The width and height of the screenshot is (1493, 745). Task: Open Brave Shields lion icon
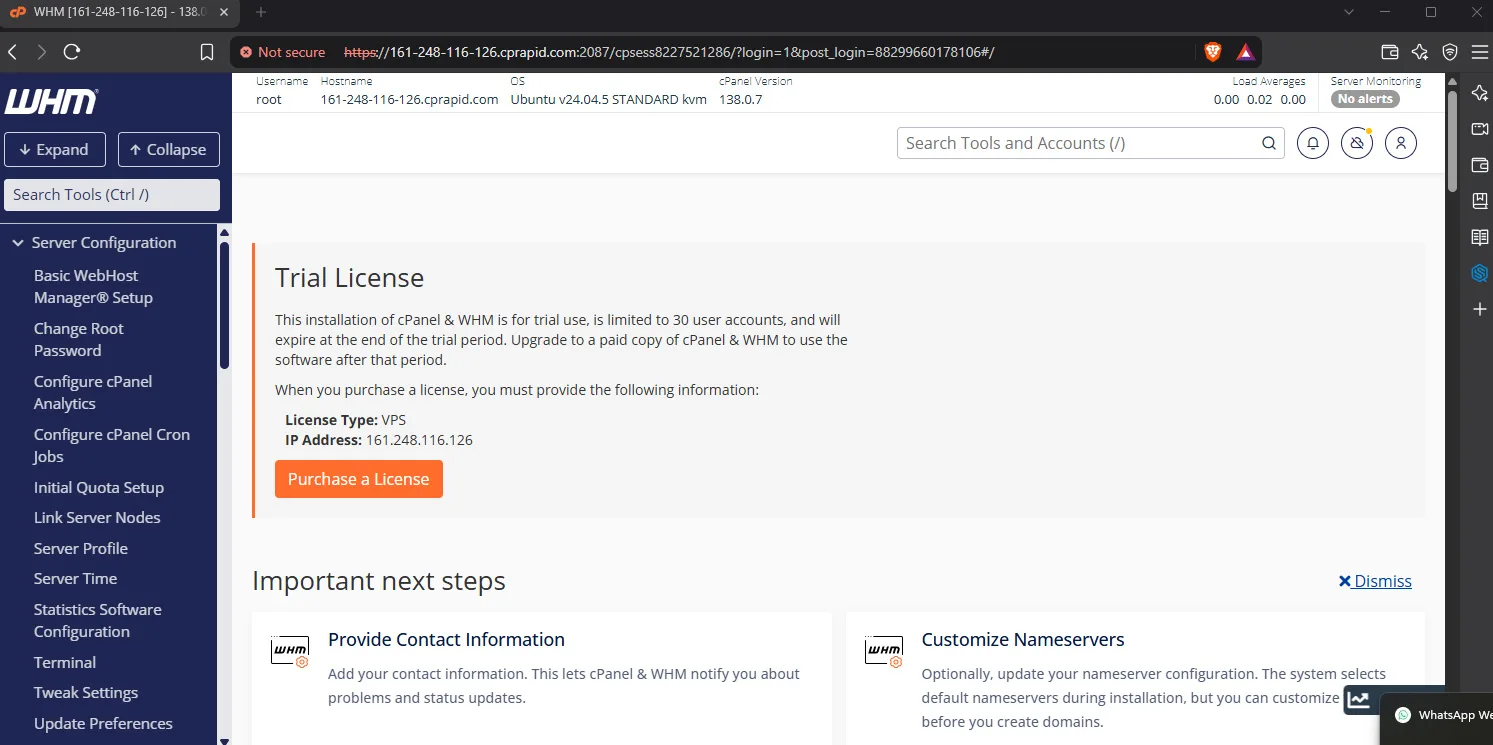(1213, 52)
